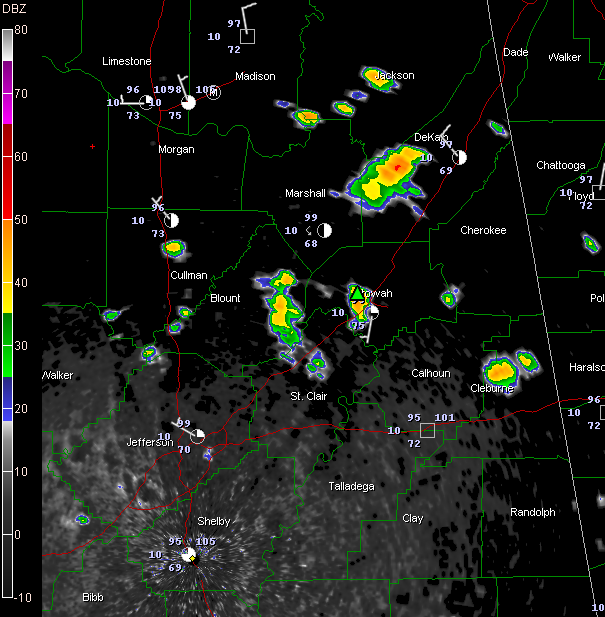The width and height of the screenshot is (605, 617).
Task: Select the Cherokee county label
Action: (483, 231)
